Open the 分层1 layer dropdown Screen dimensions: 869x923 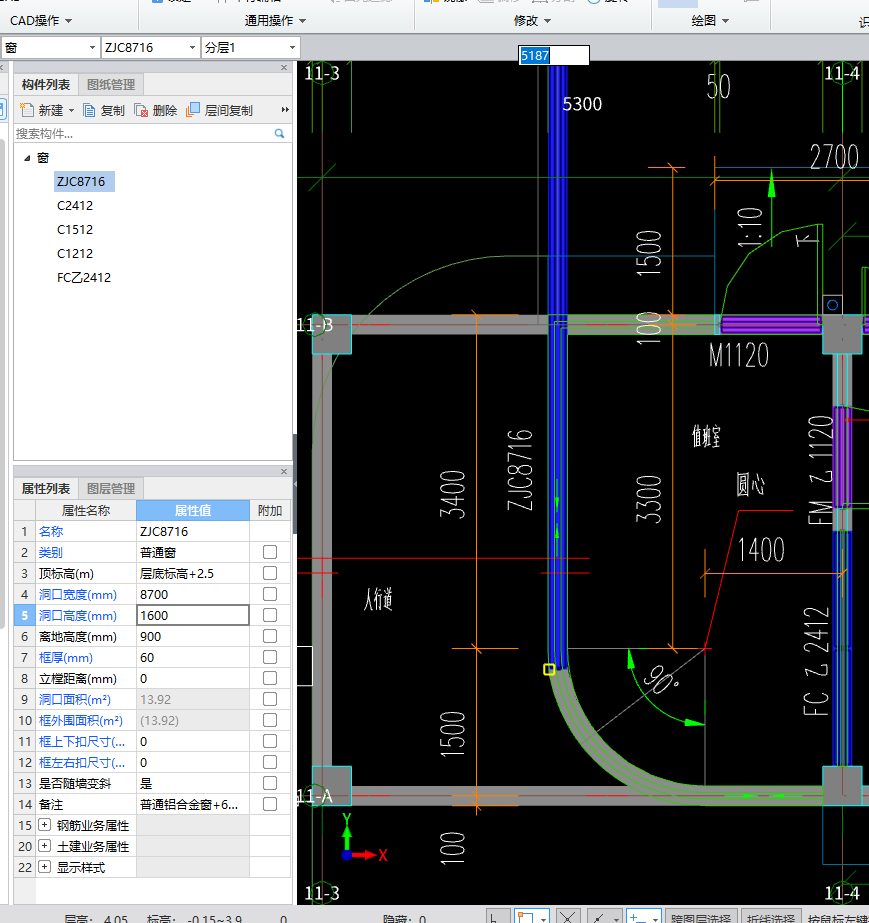292,48
